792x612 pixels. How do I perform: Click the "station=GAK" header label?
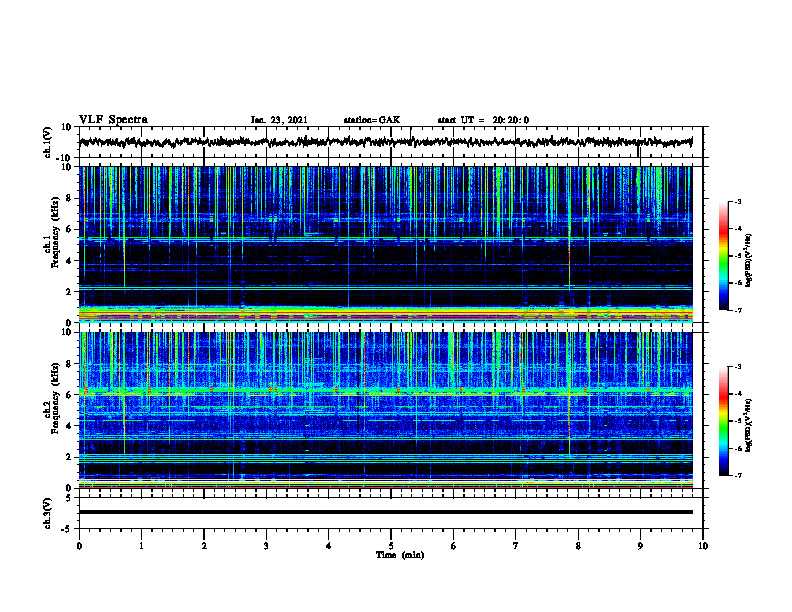click(372, 120)
